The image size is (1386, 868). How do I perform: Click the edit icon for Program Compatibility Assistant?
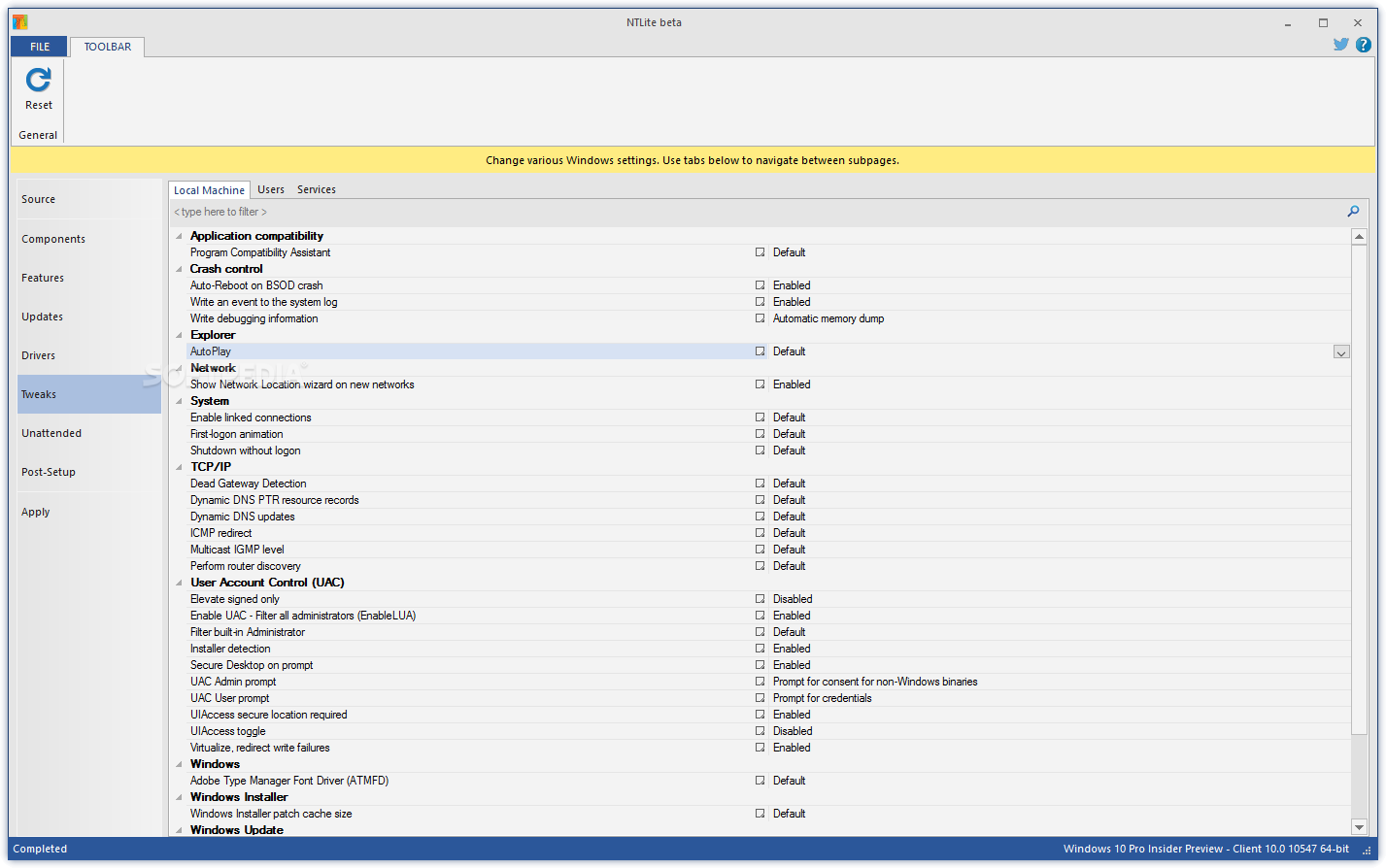click(x=761, y=252)
